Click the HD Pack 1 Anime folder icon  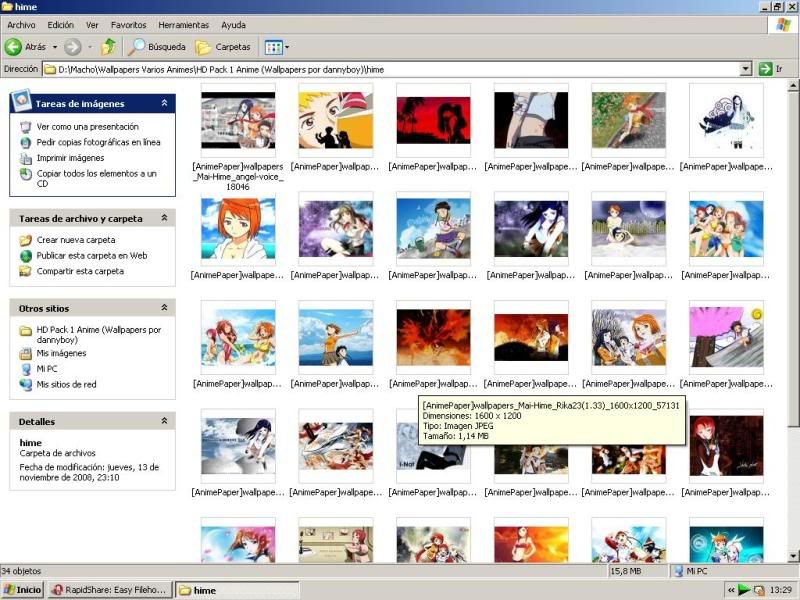pyautogui.click(x=26, y=331)
